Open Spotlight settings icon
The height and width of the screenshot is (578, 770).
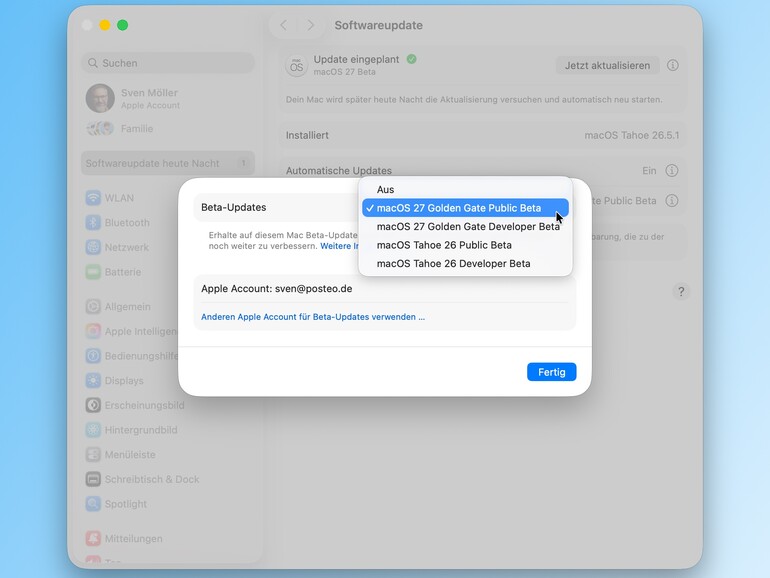click(93, 504)
